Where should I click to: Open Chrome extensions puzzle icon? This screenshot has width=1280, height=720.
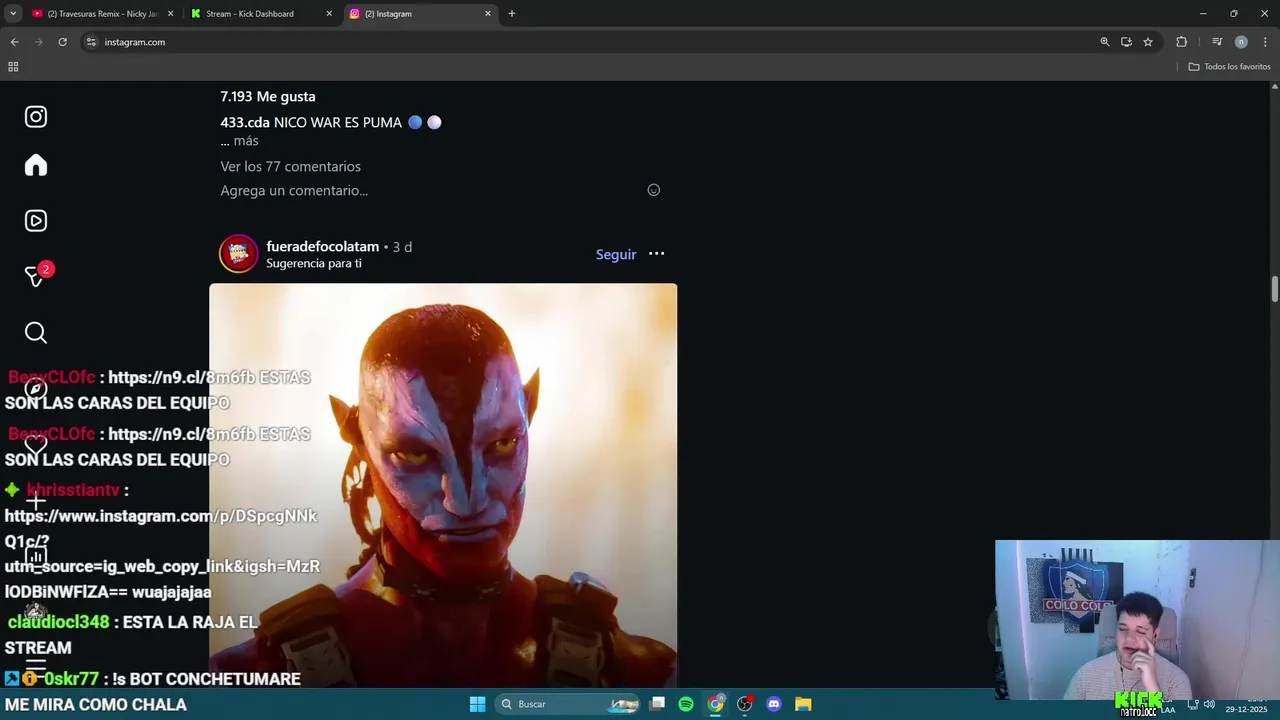click(1181, 42)
